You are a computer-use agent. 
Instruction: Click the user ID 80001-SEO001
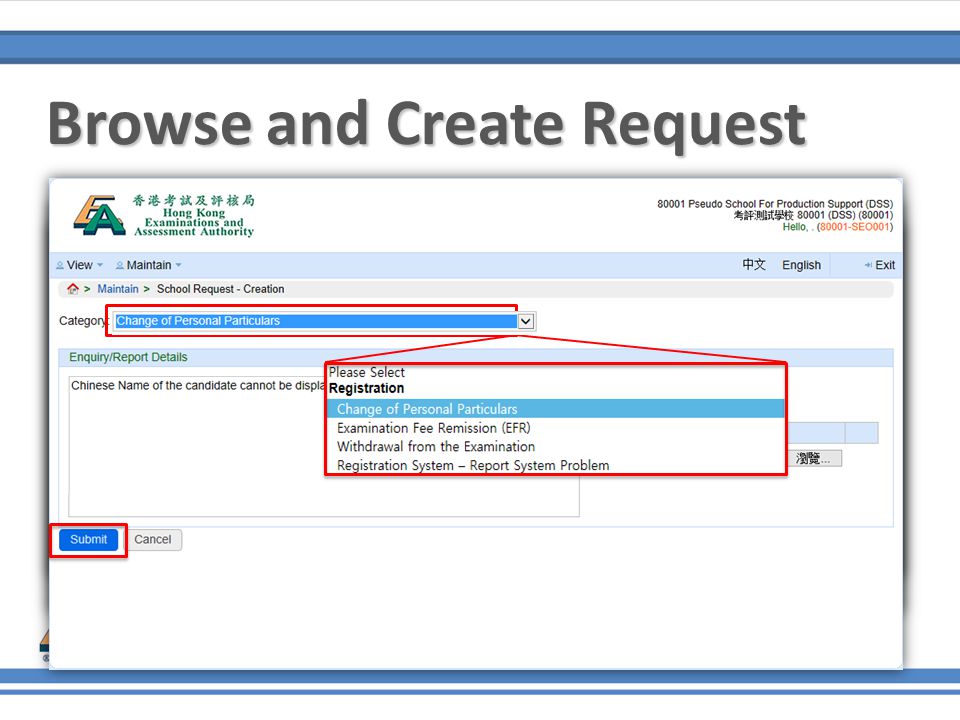pos(855,227)
